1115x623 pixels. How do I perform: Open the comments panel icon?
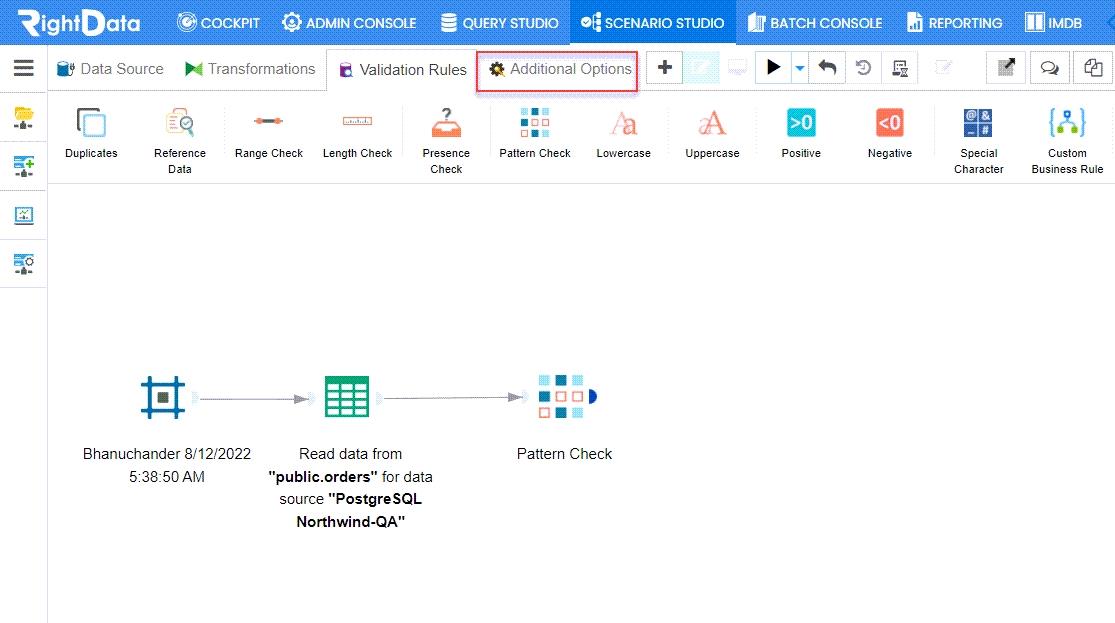pos(1048,67)
